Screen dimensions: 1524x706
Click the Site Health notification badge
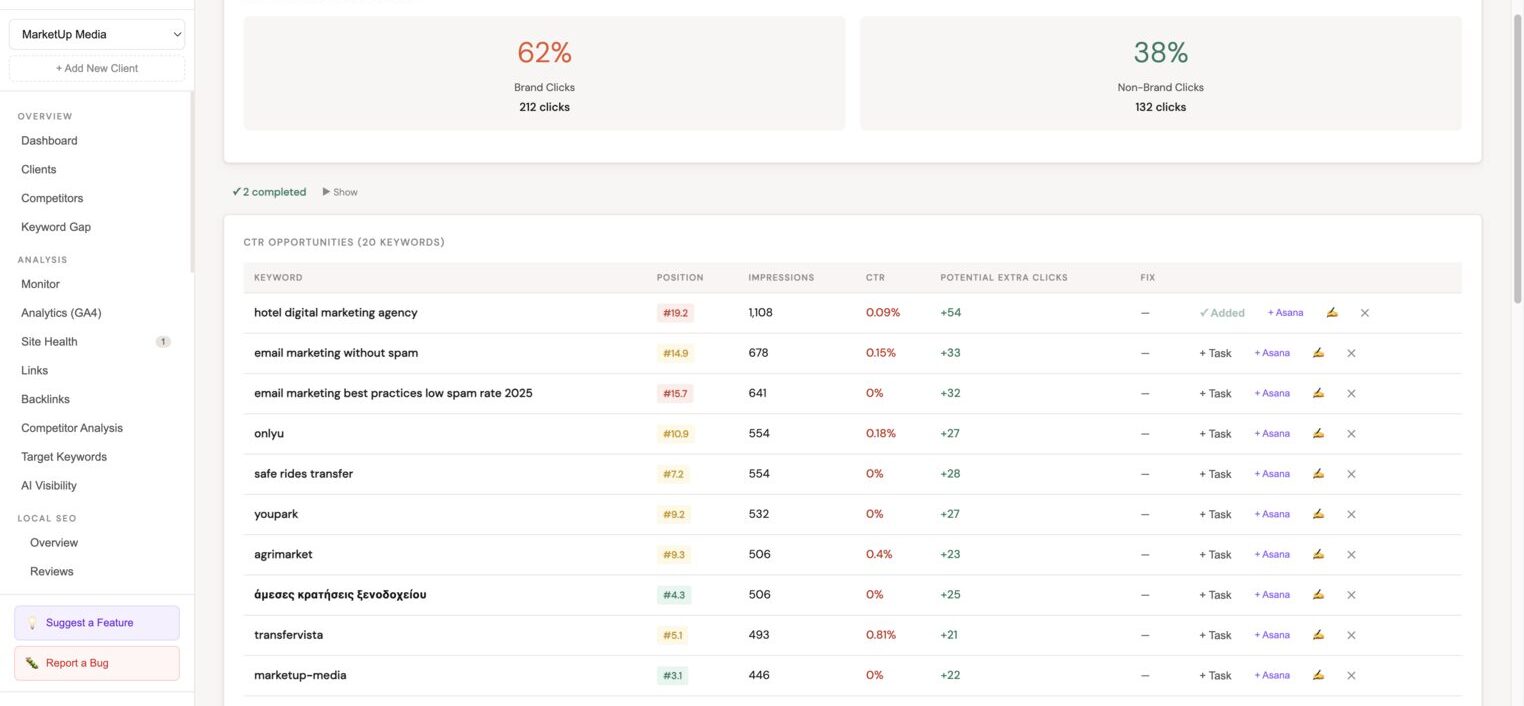pyautogui.click(x=163, y=342)
